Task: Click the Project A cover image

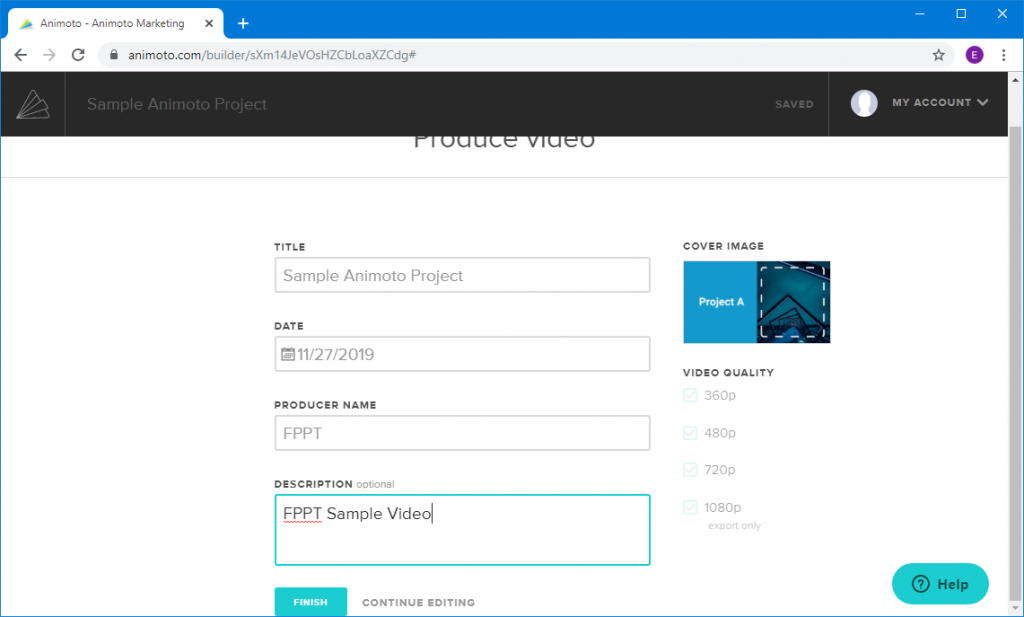Action: pyautogui.click(x=756, y=302)
